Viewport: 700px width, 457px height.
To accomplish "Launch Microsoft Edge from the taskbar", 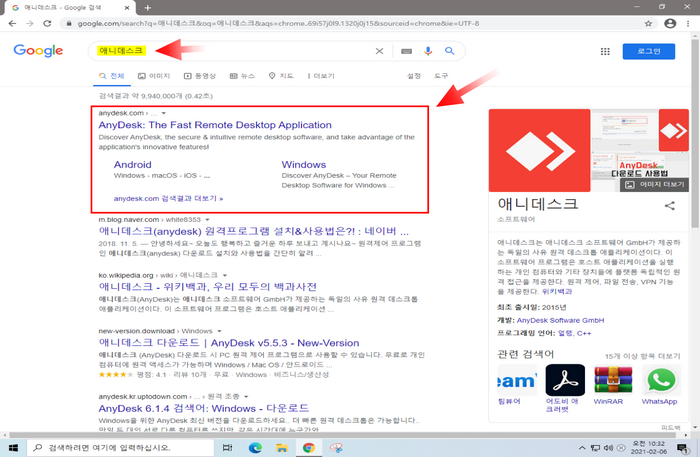I will [x=255, y=448].
